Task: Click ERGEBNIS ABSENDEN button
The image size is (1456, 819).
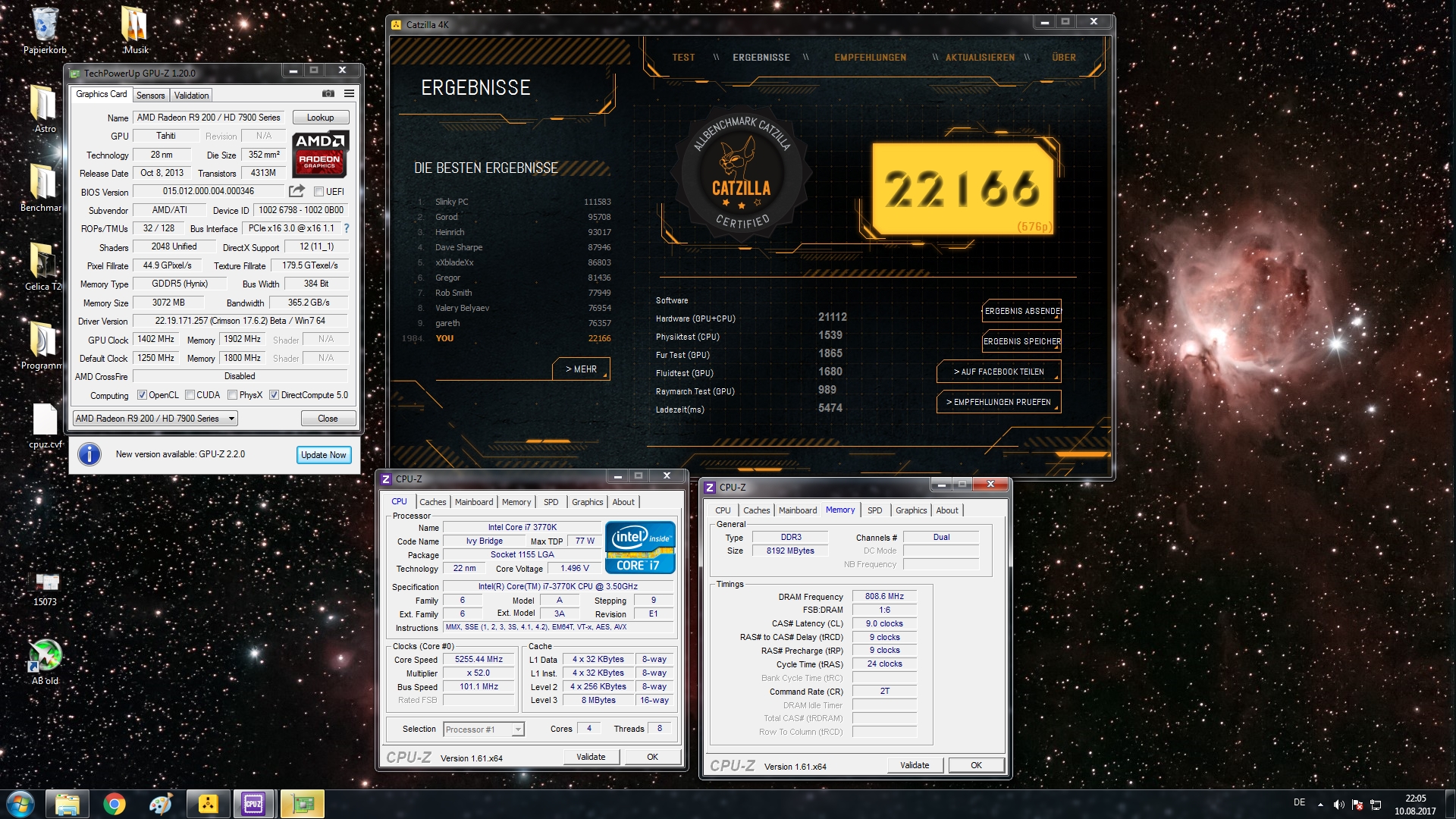Action: pyautogui.click(x=1021, y=312)
